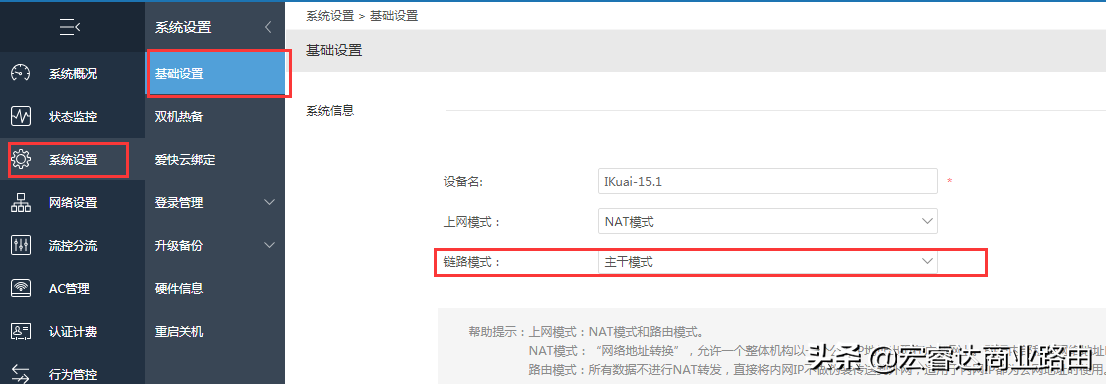This screenshot has width=1106, height=384.
Task: Select 基础设置 submenu item
Action: [215, 73]
